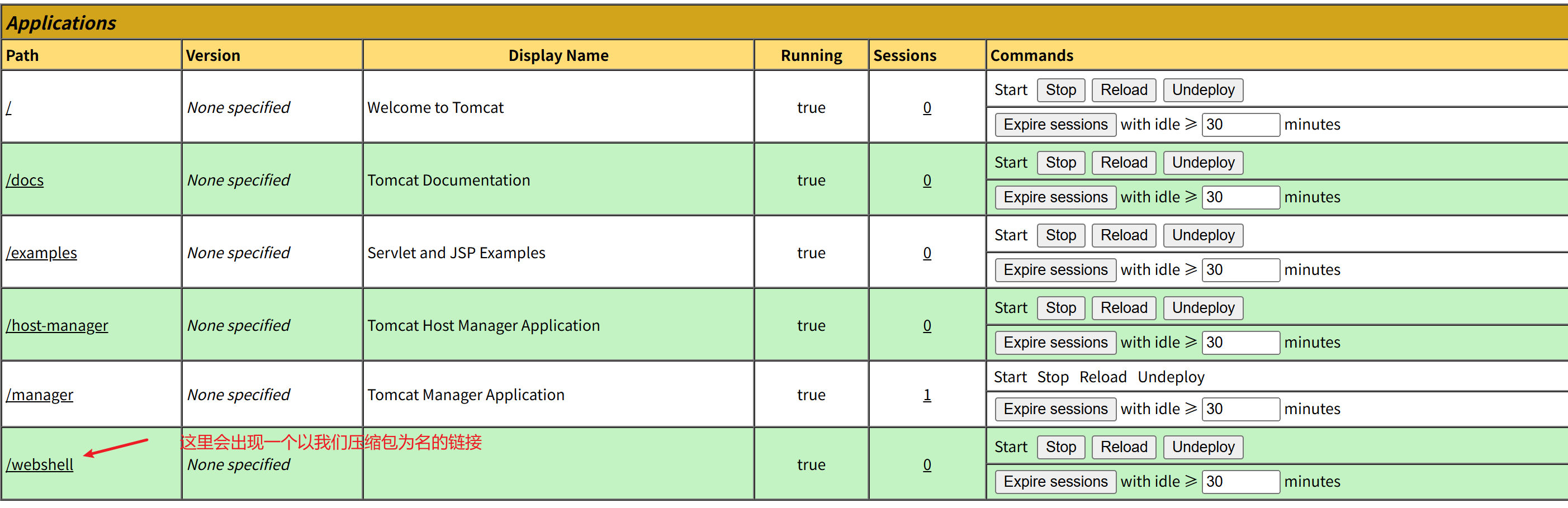This screenshot has height=508, width=1568.
Task: Stop the /webshell application
Action: [1060, 447]
